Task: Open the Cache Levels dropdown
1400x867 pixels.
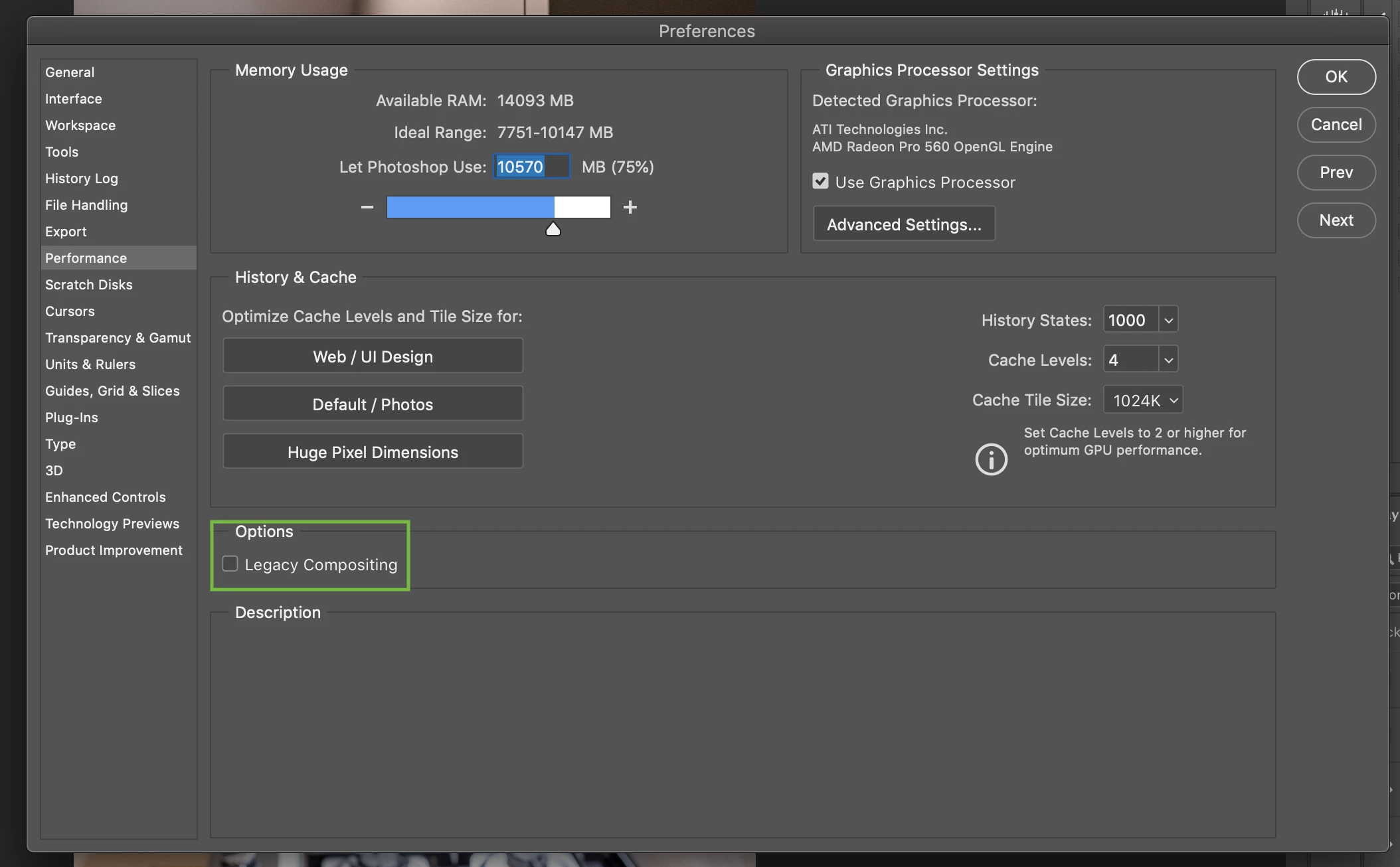Action: coord(1168,360)
